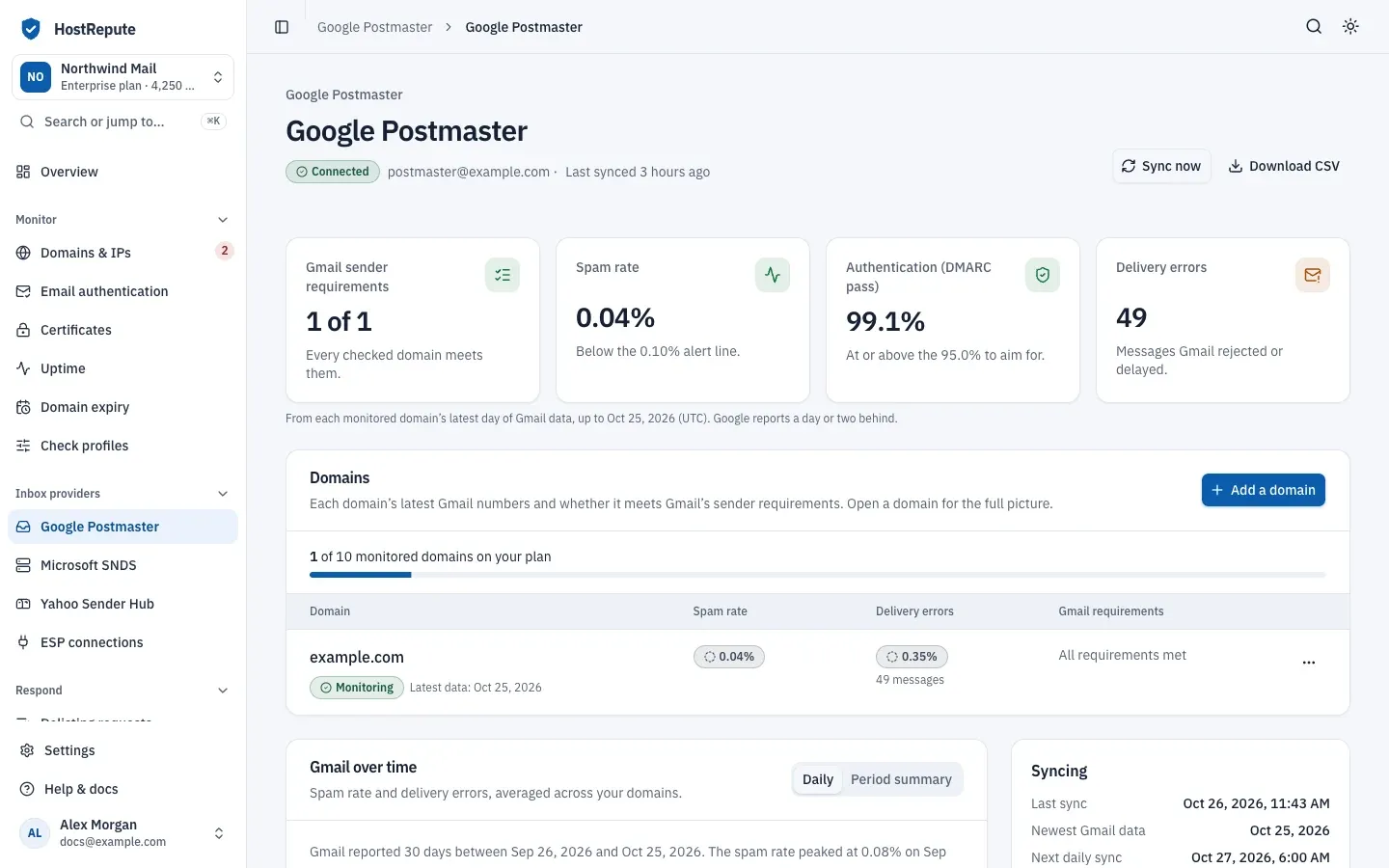This screenshot has height=868, width=1389.
Task: Click the Domain column header
Action: (330, 611)
